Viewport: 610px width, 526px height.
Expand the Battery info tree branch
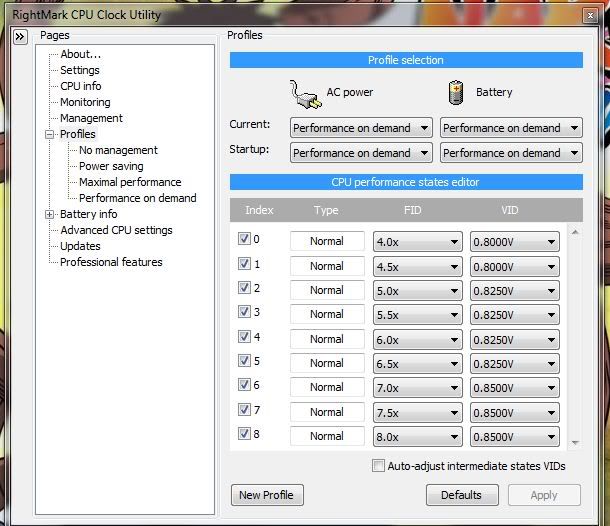click(x=49, y=214)
